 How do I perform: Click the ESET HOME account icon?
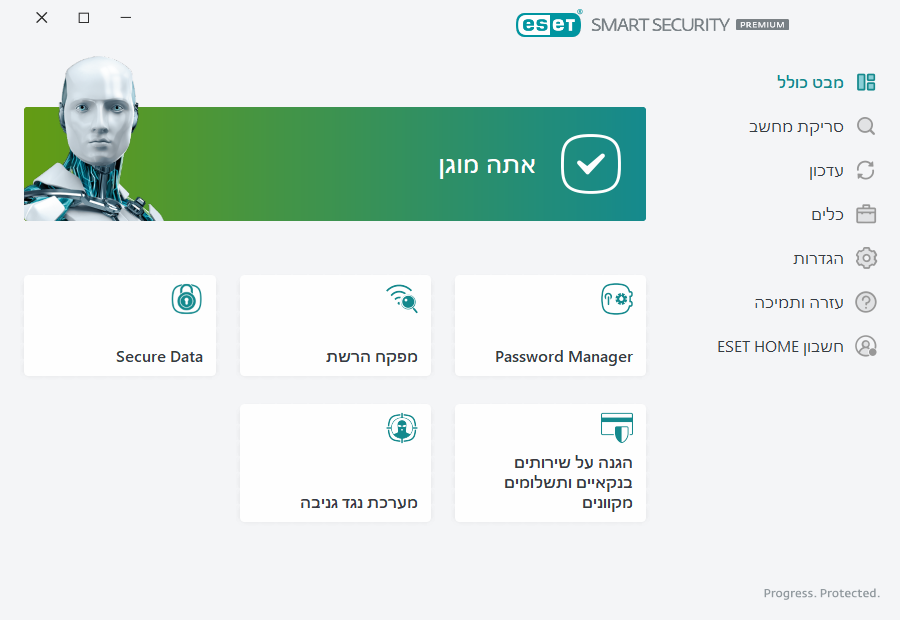pyautogui.click(x=866, y=346)
